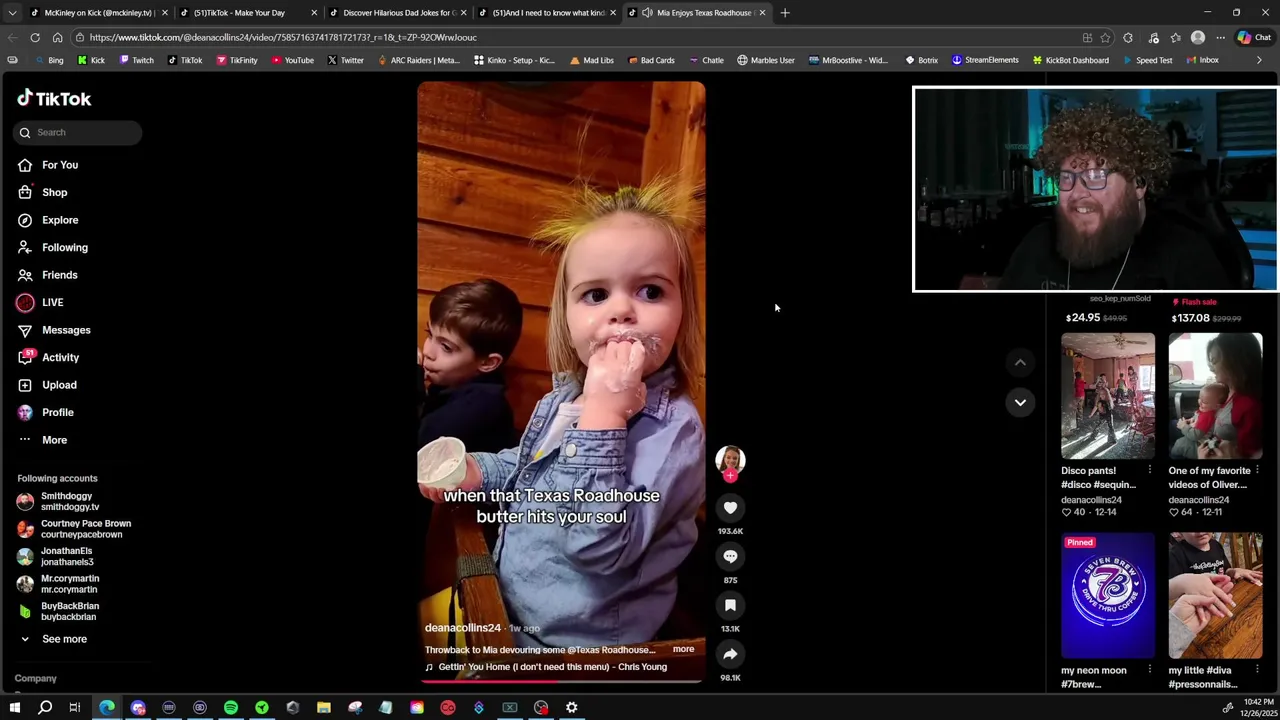Open File Explorer from the taskbar
The height and width of the screenshot is (720, 1280).
click(324, 708)
